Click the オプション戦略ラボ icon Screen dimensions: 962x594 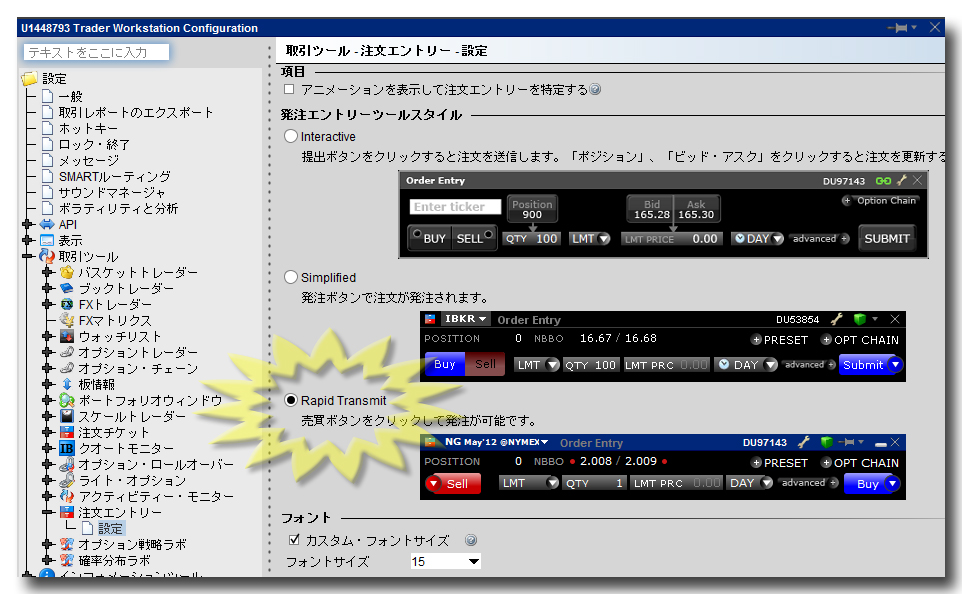[67, 544]
